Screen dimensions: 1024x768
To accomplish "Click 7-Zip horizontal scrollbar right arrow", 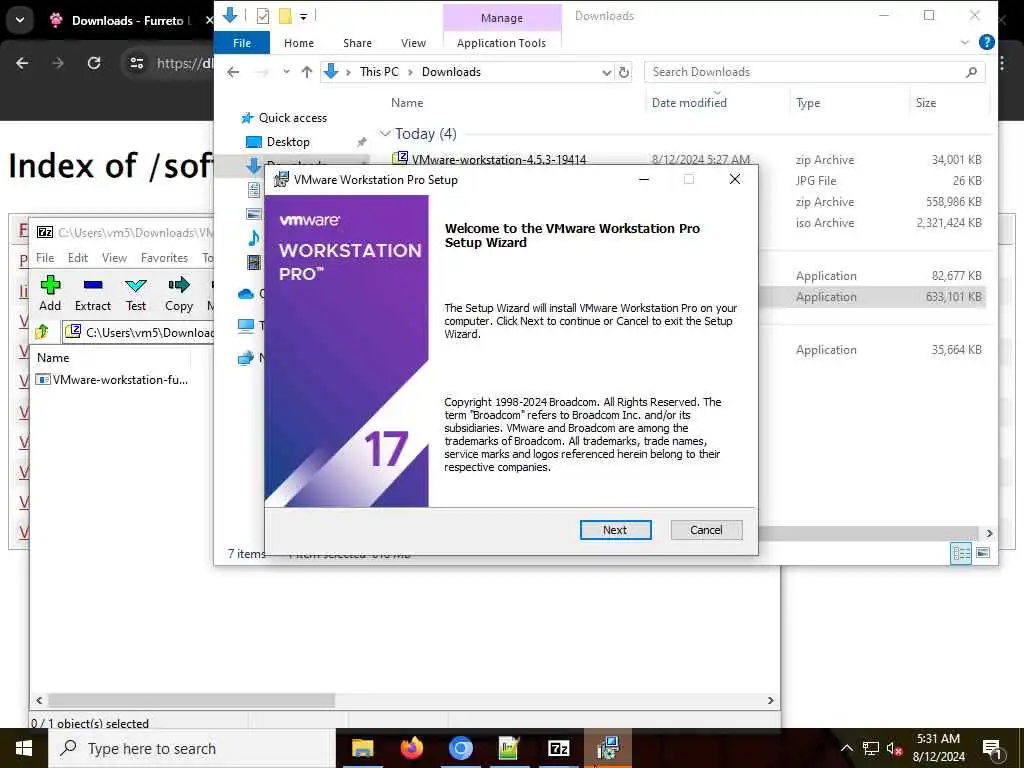I will tap(771, 700).
